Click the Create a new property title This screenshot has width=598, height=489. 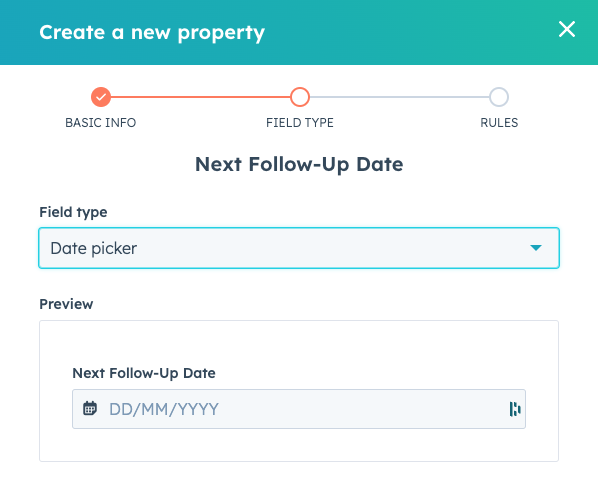coord(152,32)
